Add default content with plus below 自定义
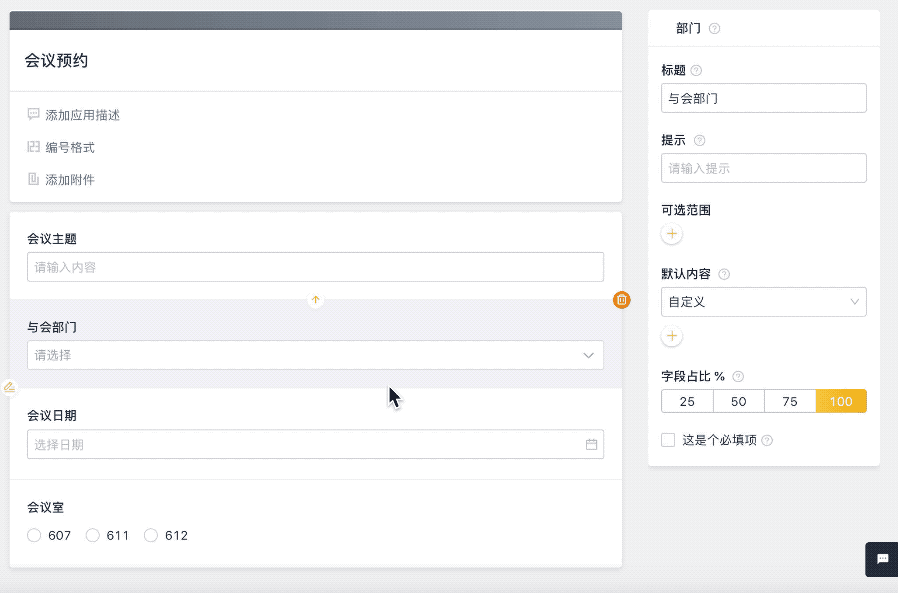The height and width of the screenshot is (593, 898). coord(672,336)
